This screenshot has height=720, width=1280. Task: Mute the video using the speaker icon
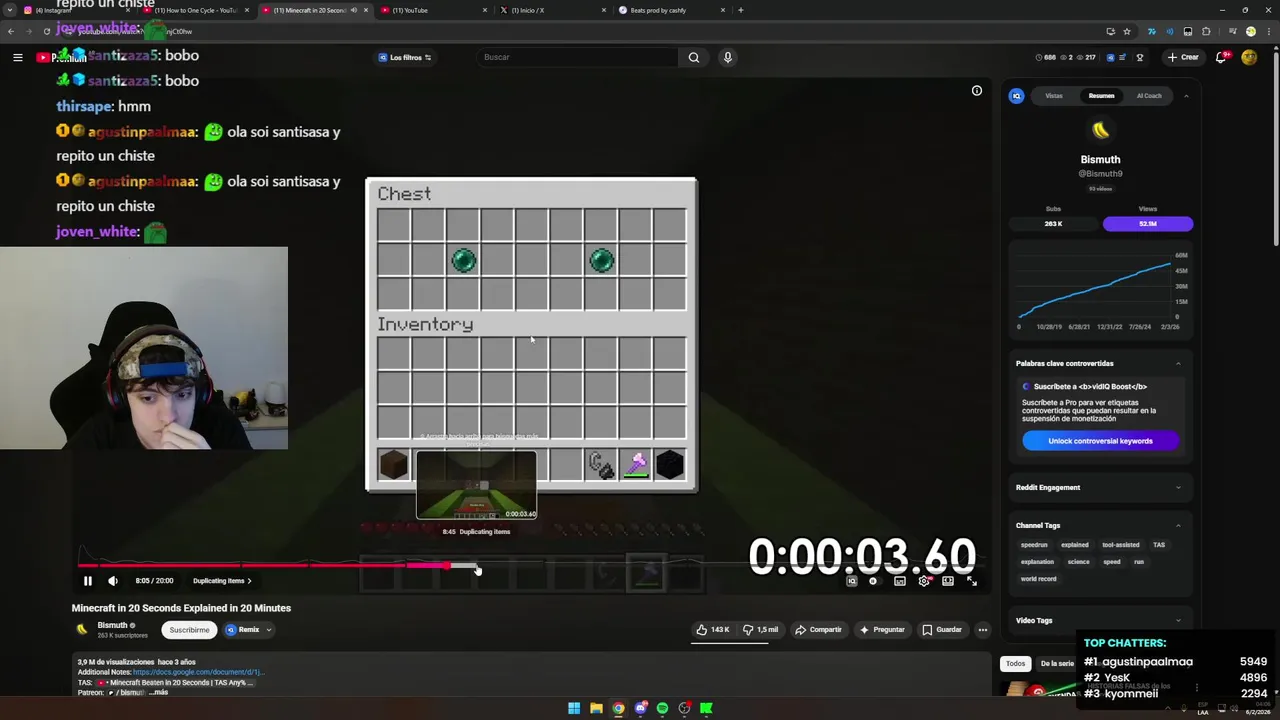pyautogui.click(x=113, y=580)
